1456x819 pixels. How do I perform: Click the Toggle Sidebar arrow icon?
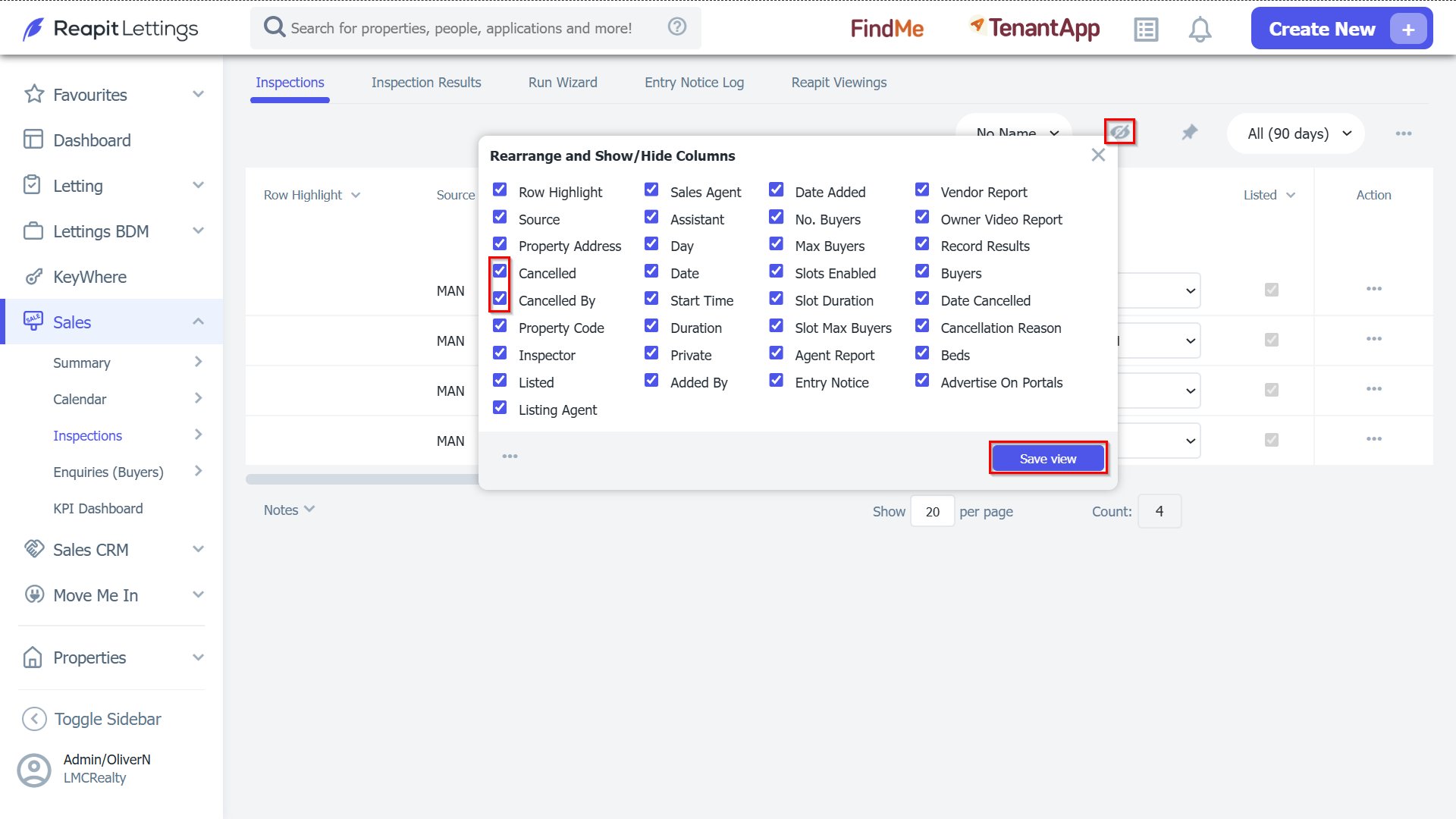34,719
